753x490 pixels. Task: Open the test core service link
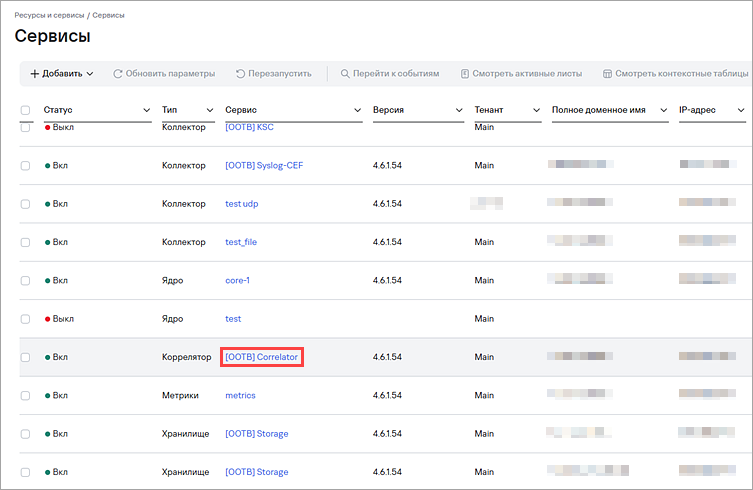click(x=233, y=318)
